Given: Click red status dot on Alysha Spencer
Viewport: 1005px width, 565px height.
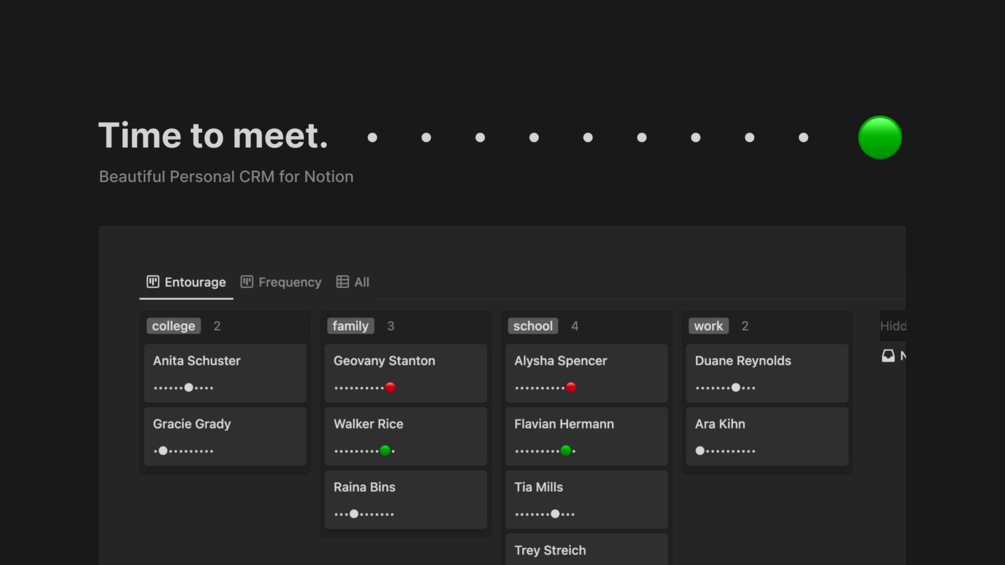Looking at the screenshot, I should click(x=571, y=387).
